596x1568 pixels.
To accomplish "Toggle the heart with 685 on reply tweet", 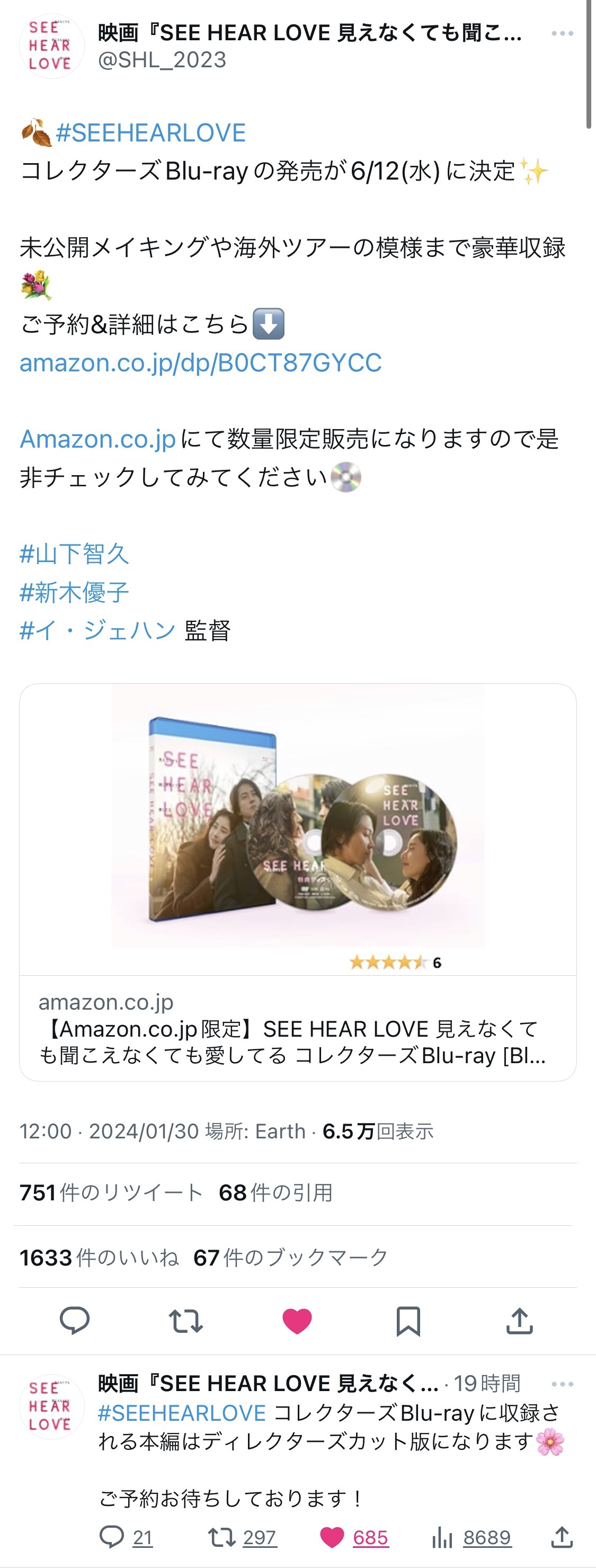I will point(354,1538).
